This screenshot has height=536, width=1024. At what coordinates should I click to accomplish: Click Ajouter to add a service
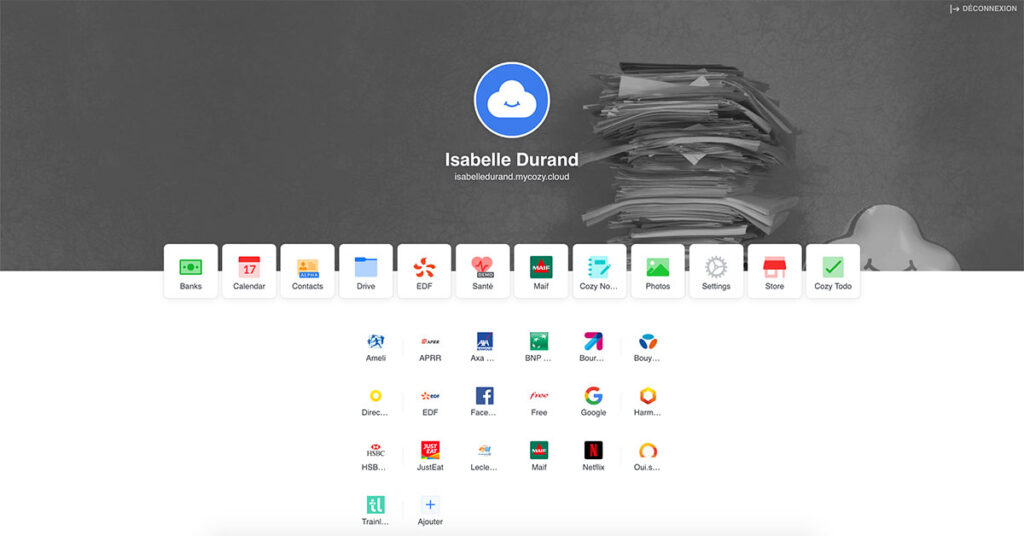430,510
